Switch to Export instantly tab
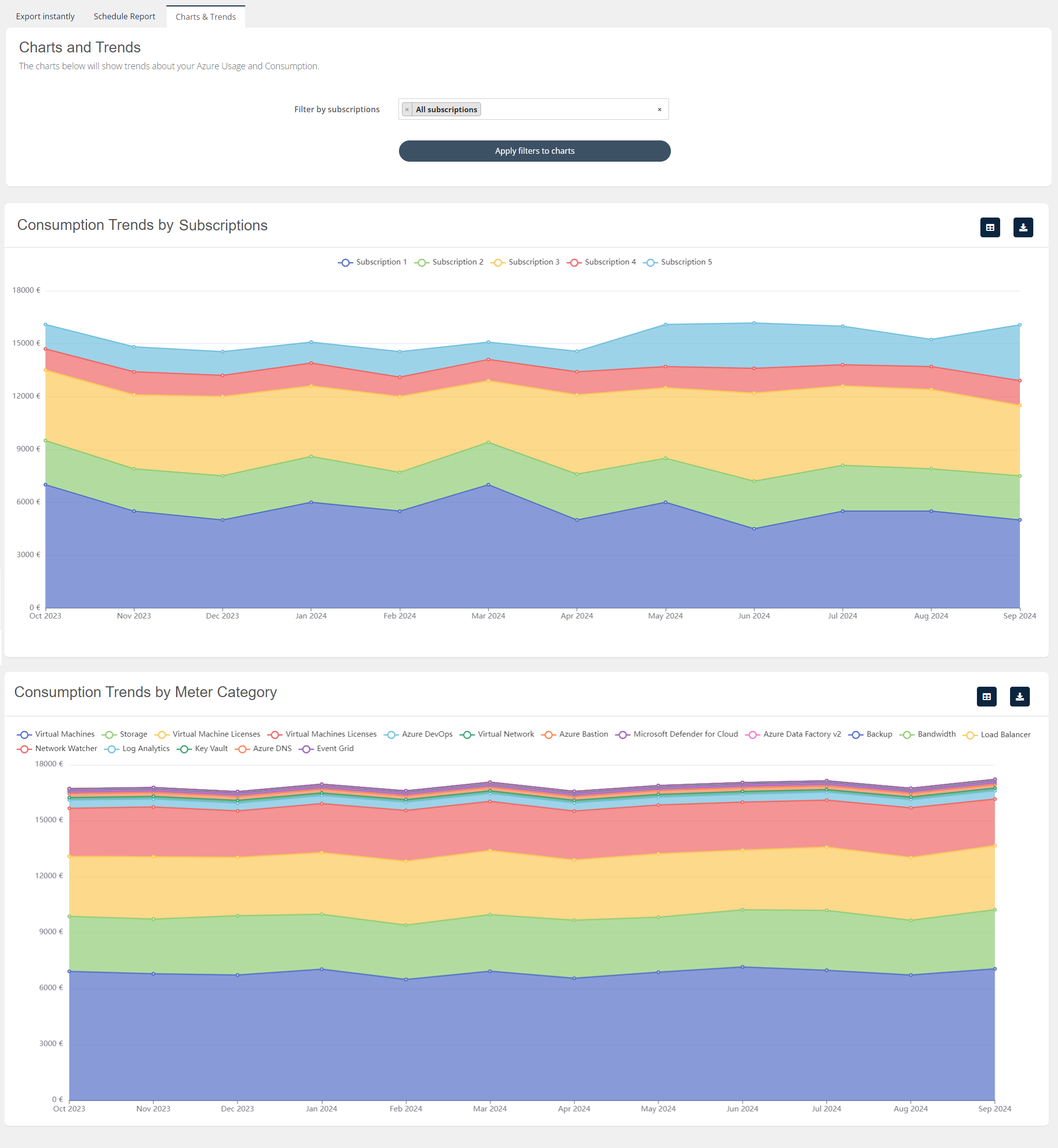Viewport: 1058px width, 1148px height. 45,17
